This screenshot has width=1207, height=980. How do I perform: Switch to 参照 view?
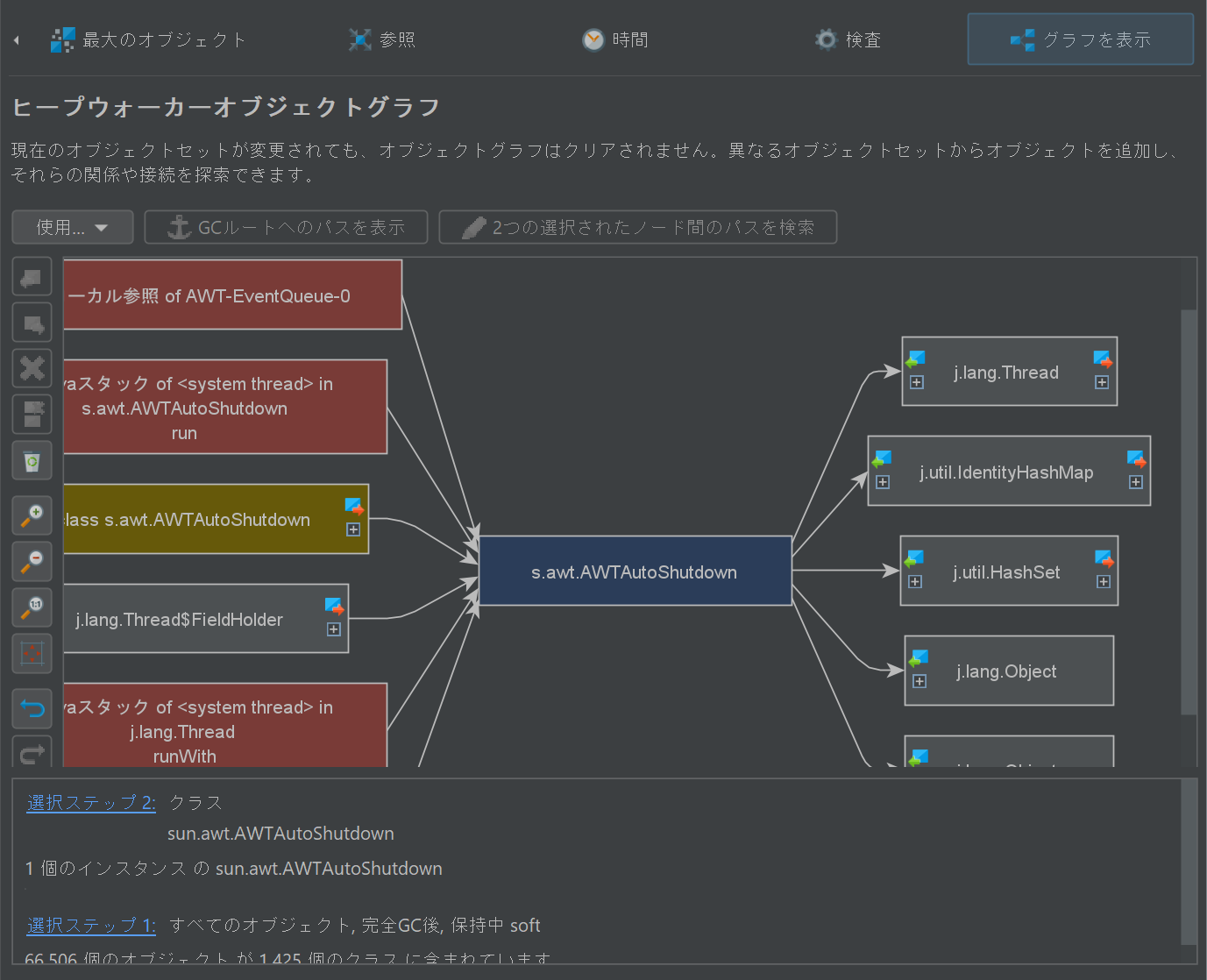[382, 39]
